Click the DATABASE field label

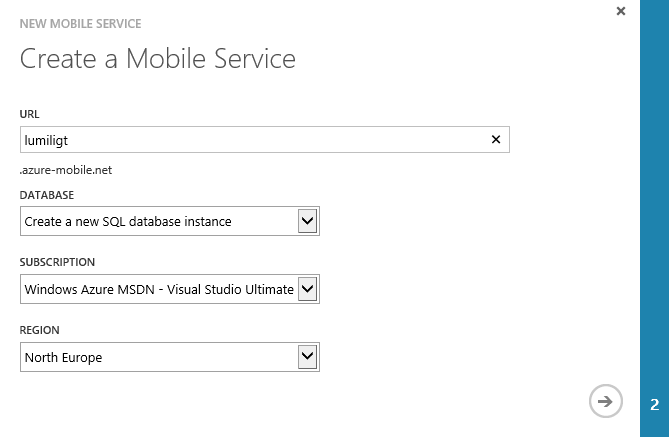[47, 194]
